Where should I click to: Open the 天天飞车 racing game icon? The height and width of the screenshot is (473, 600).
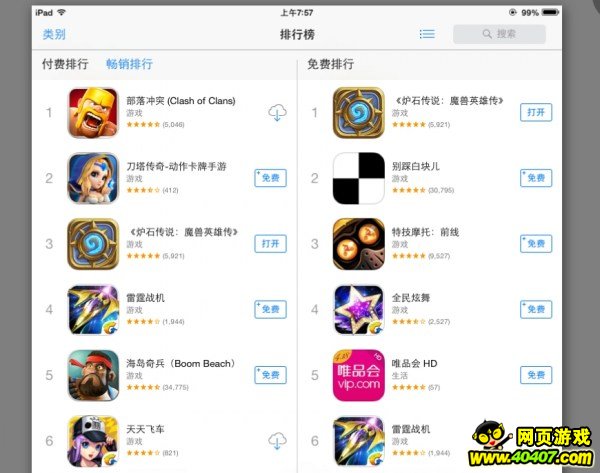[x=93, y=441]
